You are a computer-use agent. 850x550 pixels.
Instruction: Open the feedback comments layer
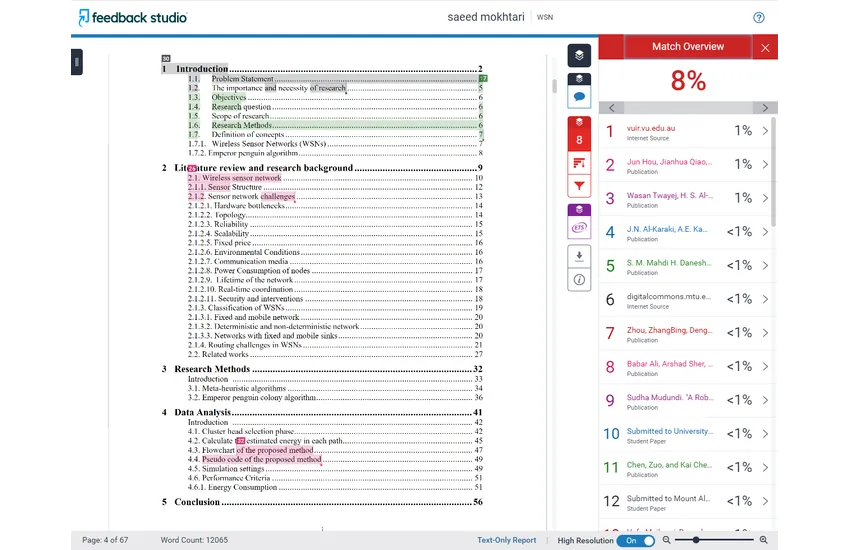579,97
